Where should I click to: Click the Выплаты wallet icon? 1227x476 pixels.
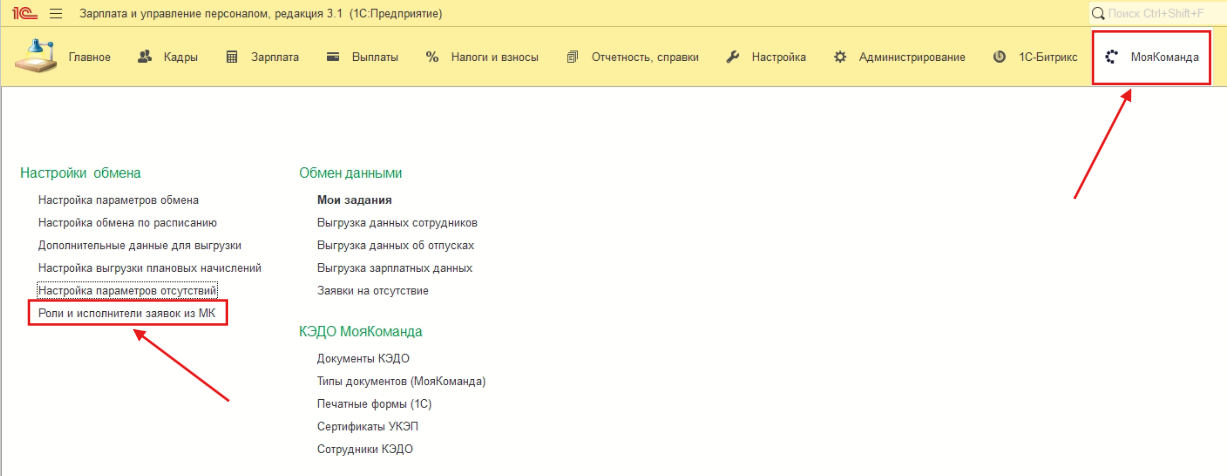(334, 57)
